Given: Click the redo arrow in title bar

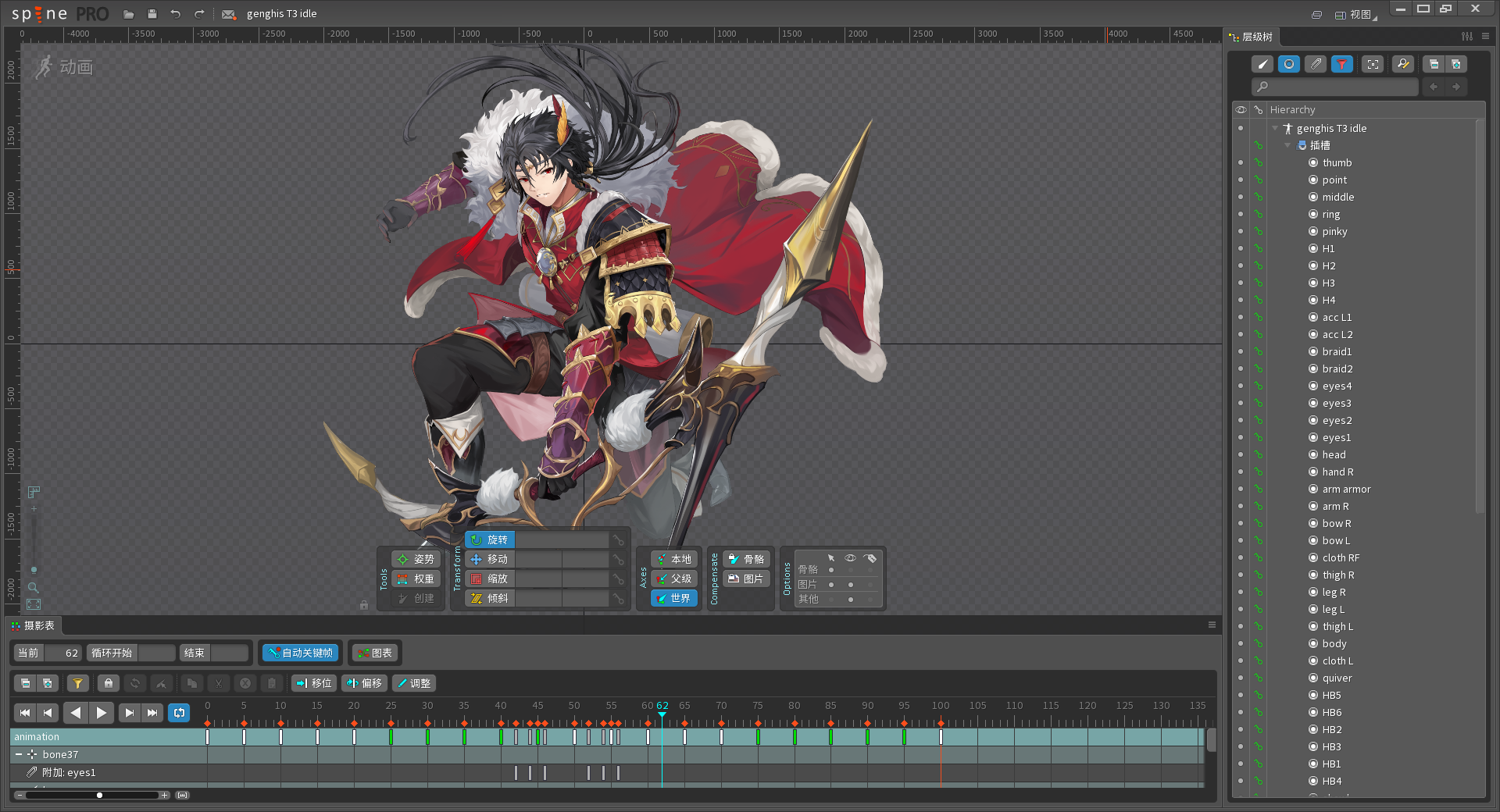Looking at the screenshot, I should pos(199,14).
